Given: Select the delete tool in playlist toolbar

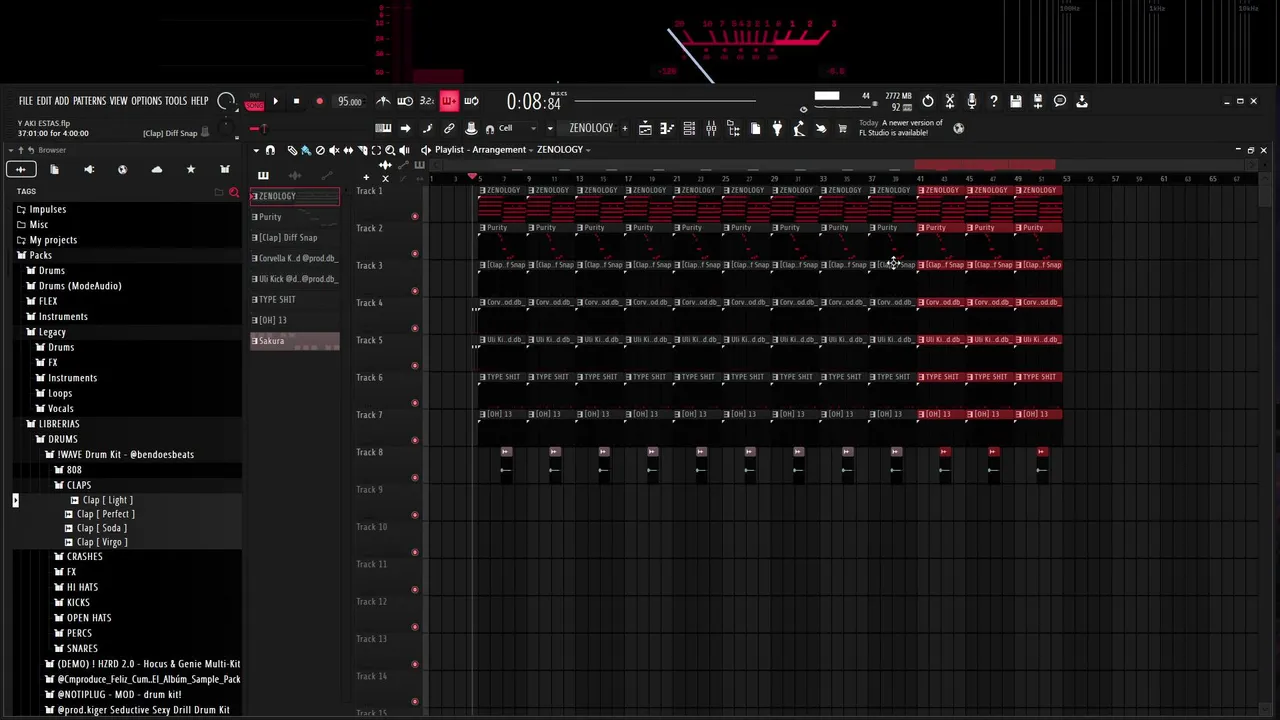Looking at the screenshot, I should pos(320,150).
